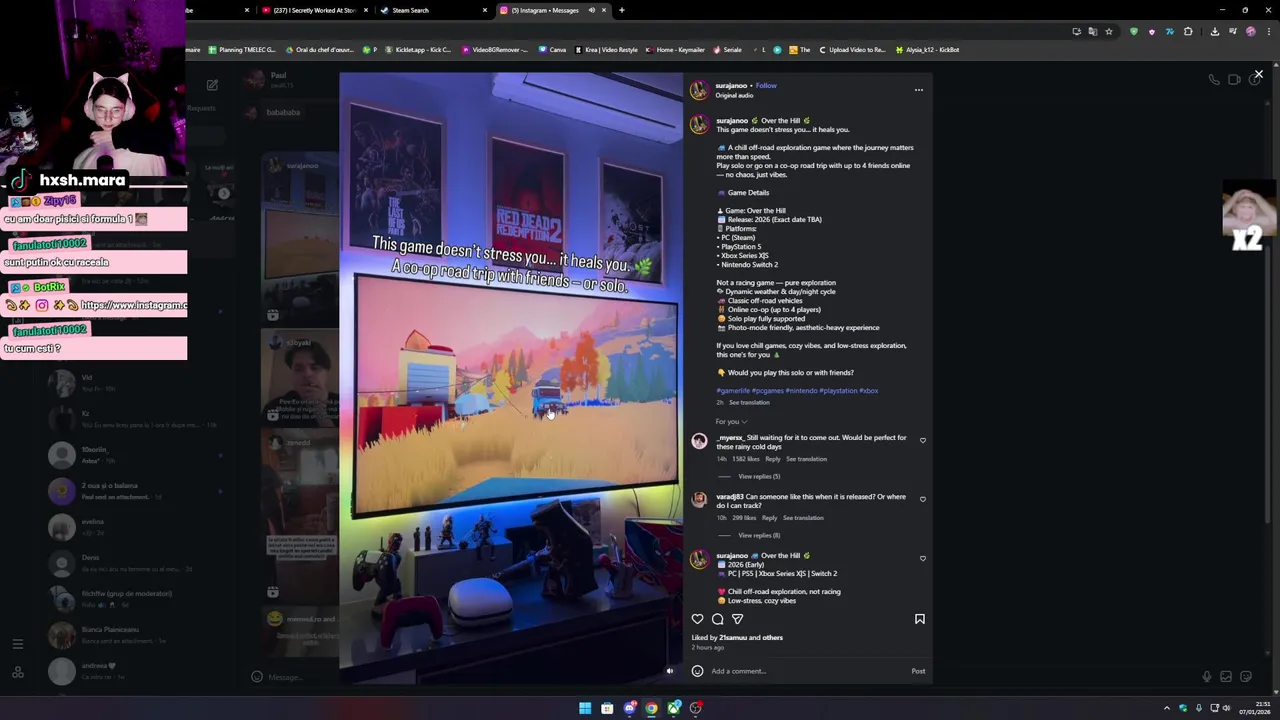Open Krea Video Restyle bookmark
1280x720 pixels.
pyautogui.click(x=605, y=49)
